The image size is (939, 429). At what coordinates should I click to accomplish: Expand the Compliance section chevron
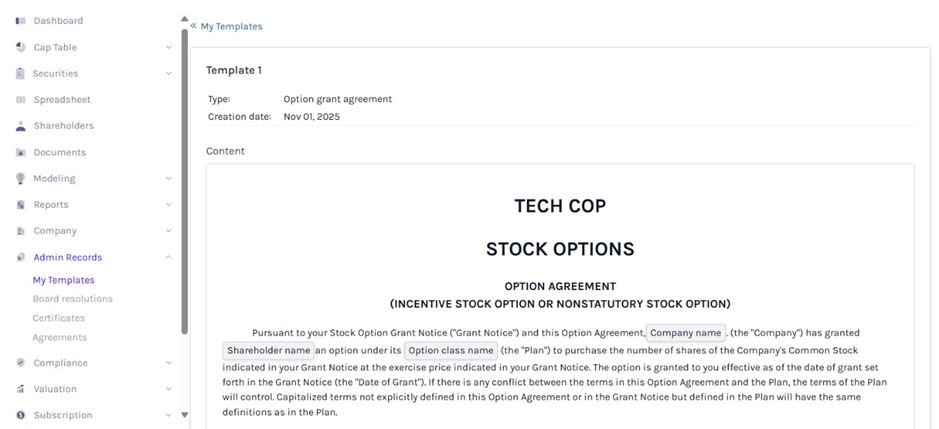point(168,363)
